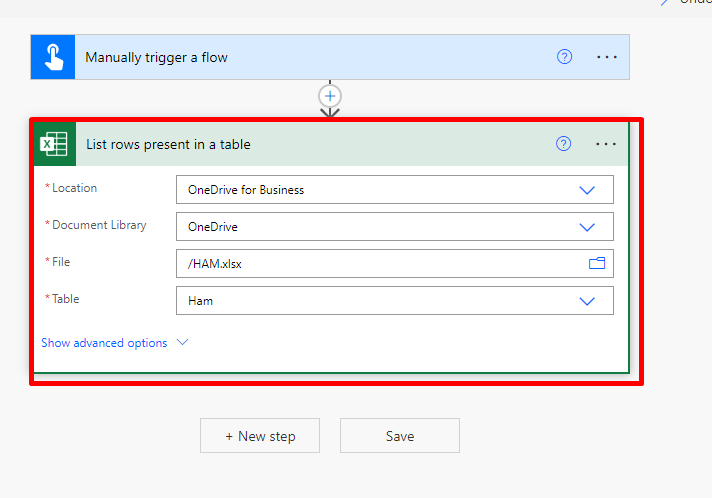Open help for Manually trigger a flow
The width and height of the screenshot is (712, 498).
564,57
